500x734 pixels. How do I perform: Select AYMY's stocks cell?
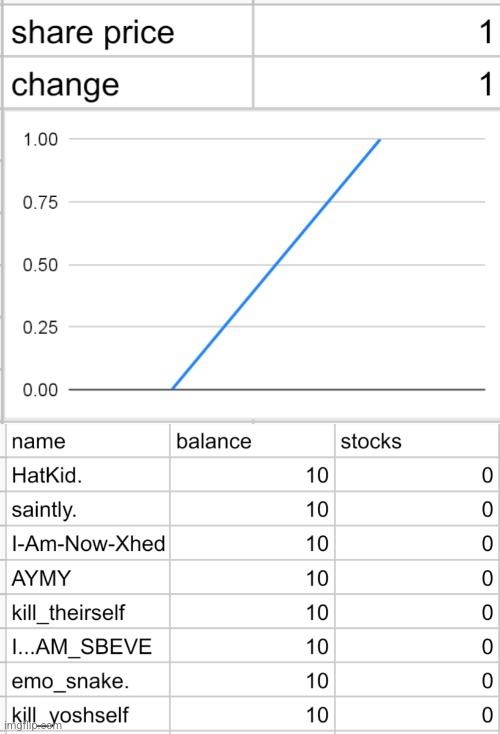(x=417, y=578)
